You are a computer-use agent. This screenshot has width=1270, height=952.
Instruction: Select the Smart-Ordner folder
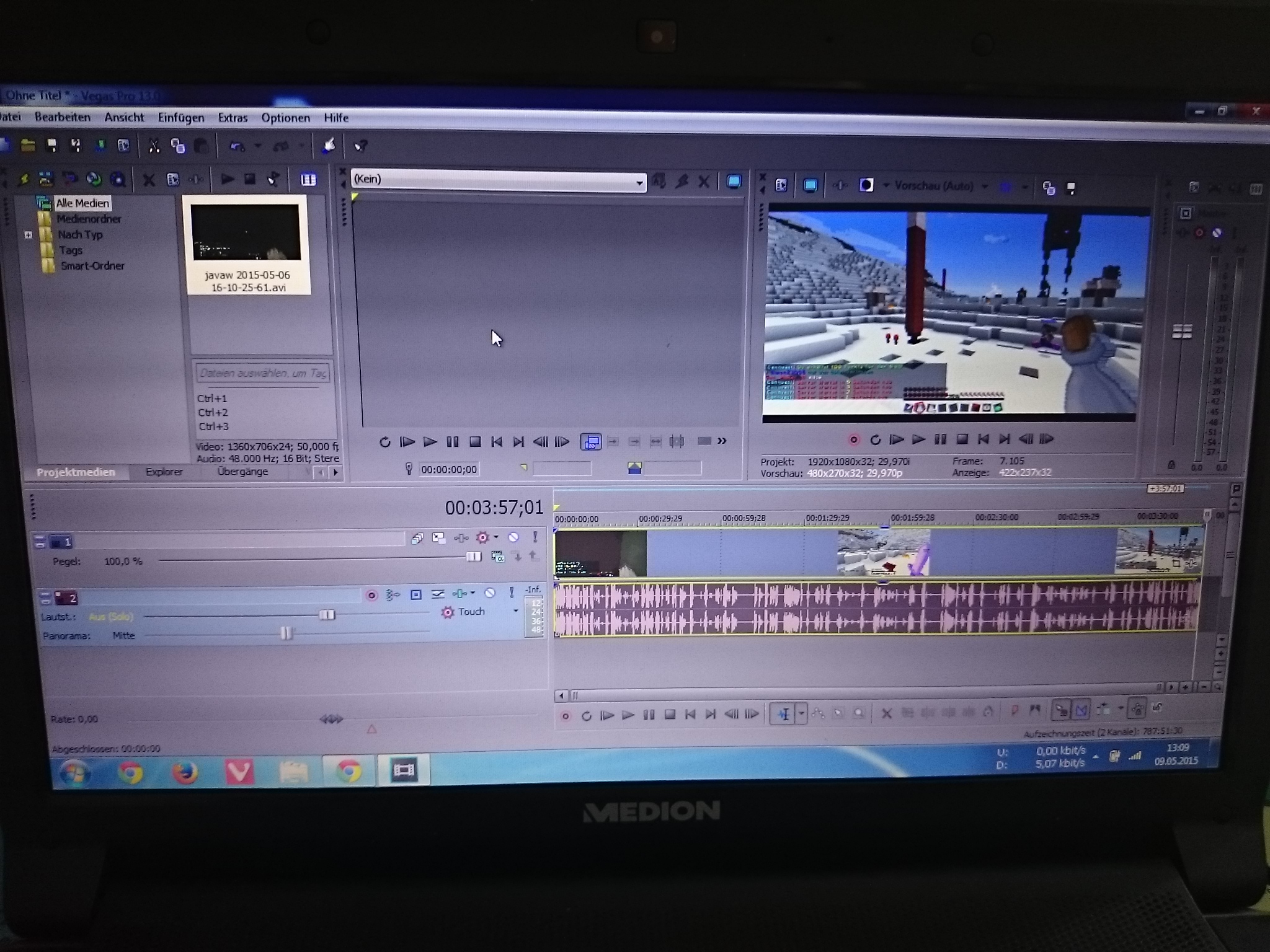tap(92, 266)
